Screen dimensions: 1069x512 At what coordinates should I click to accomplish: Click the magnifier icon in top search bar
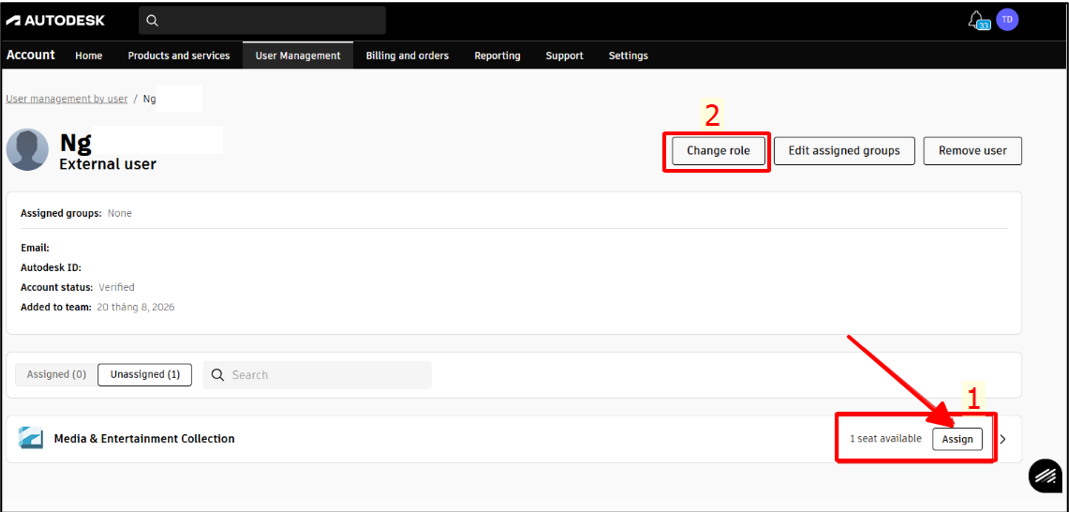click(x=152, y=20)
